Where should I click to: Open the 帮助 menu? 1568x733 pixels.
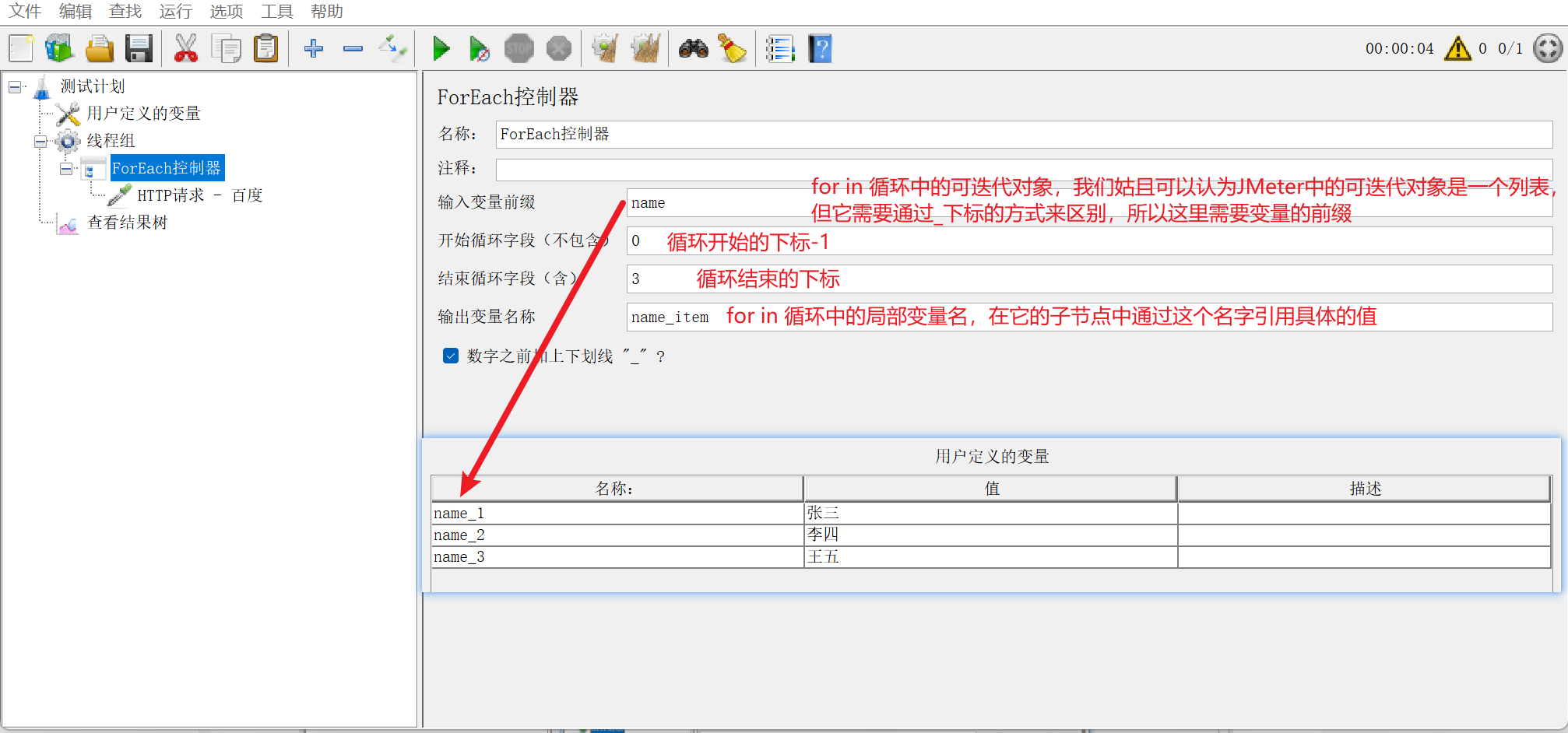(x=327, y=11)
